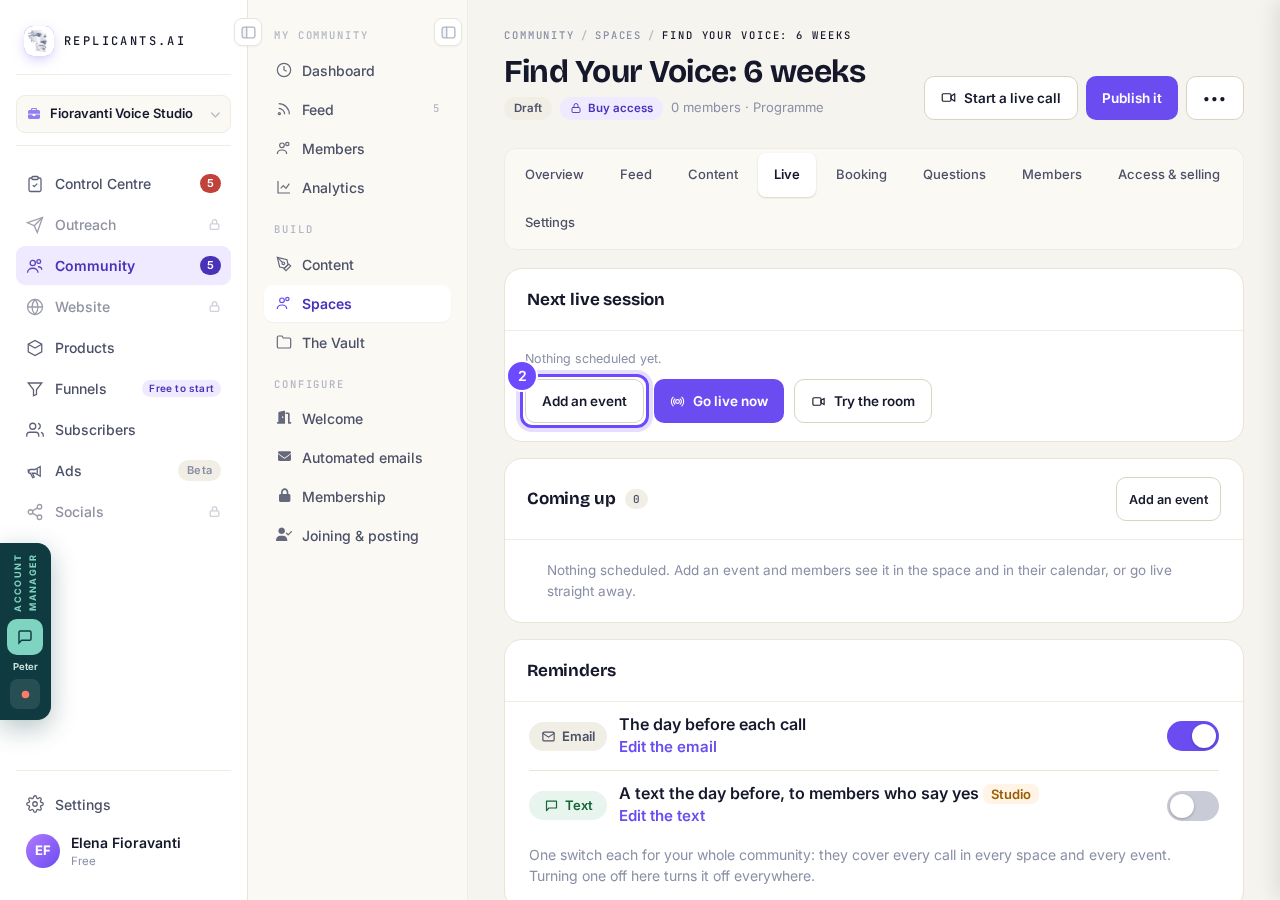
Task: Switch to the Booking tab
Action: 861,175
